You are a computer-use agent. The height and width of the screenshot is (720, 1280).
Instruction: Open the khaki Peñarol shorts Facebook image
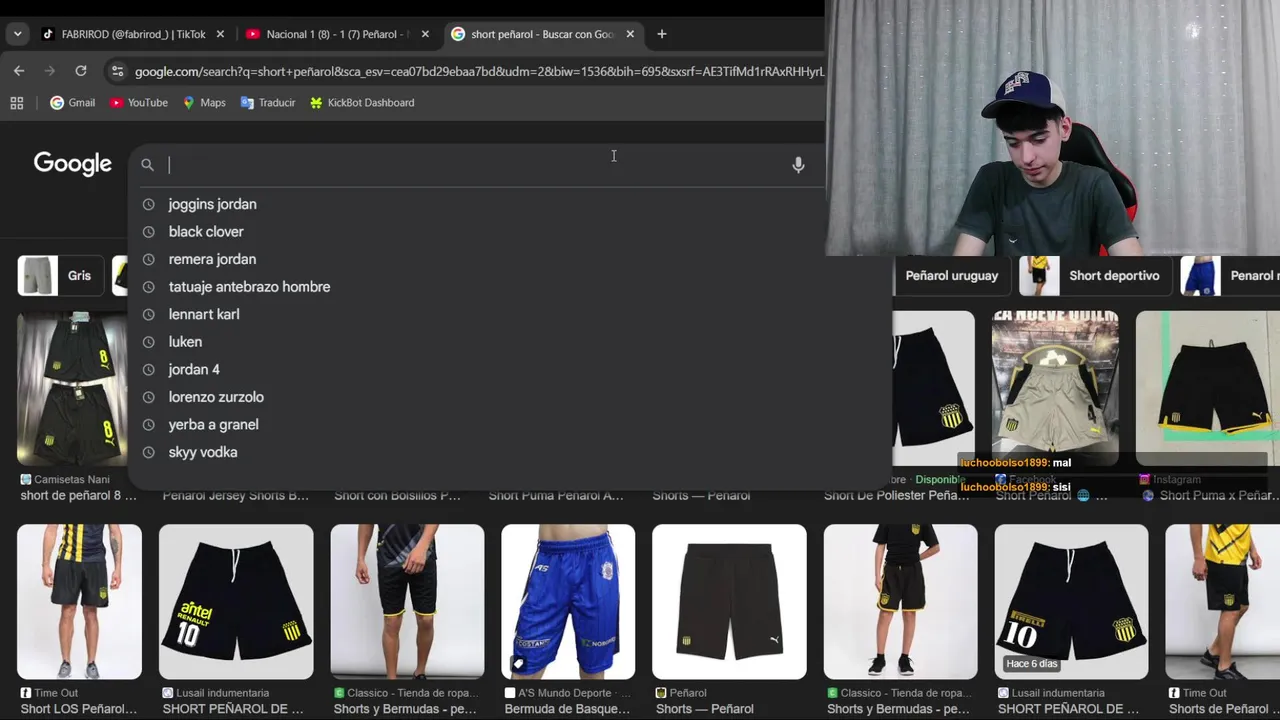tap(1055, 388)
